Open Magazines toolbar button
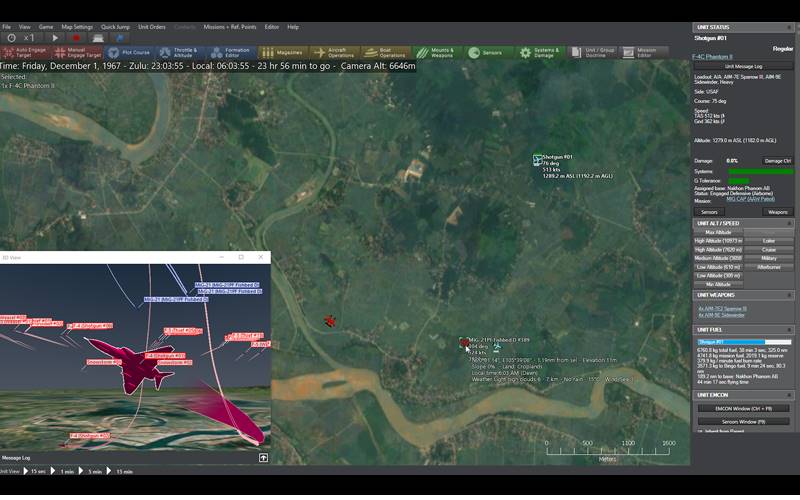Image resolution: width=800 pixels, height=500 pixels. click(x=283, y=52)
